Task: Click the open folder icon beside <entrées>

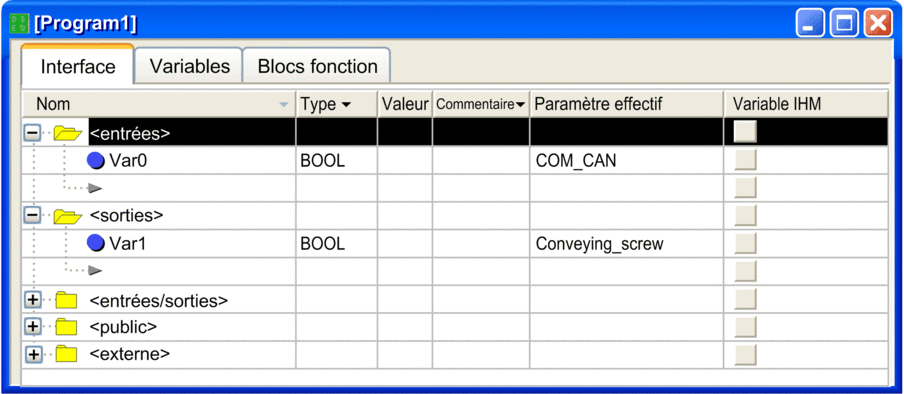Action: tap(67, 134)
